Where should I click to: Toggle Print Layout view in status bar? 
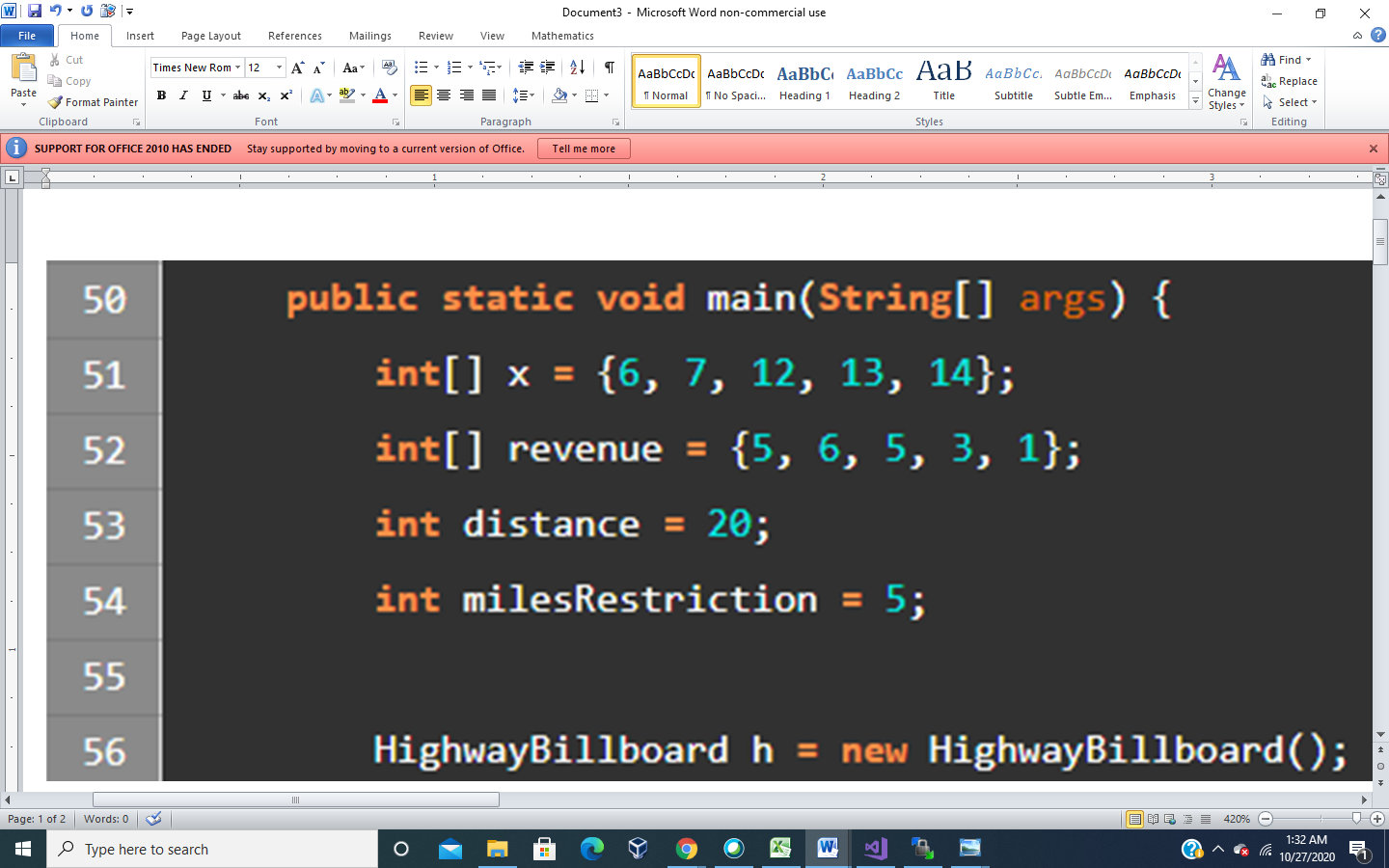(1135, 819)
